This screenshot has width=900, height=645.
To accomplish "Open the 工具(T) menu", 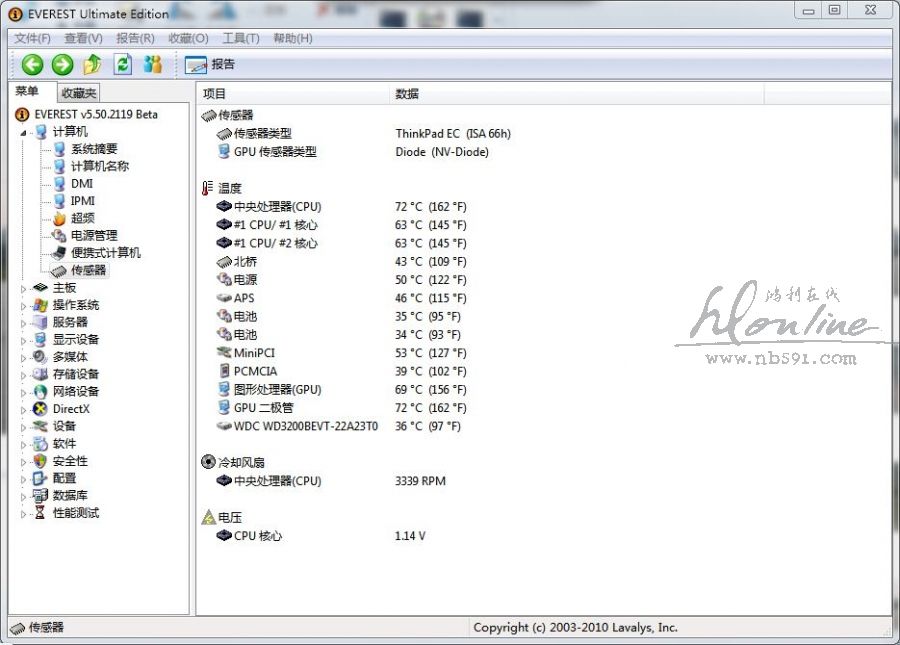I will tap(240, 38).
